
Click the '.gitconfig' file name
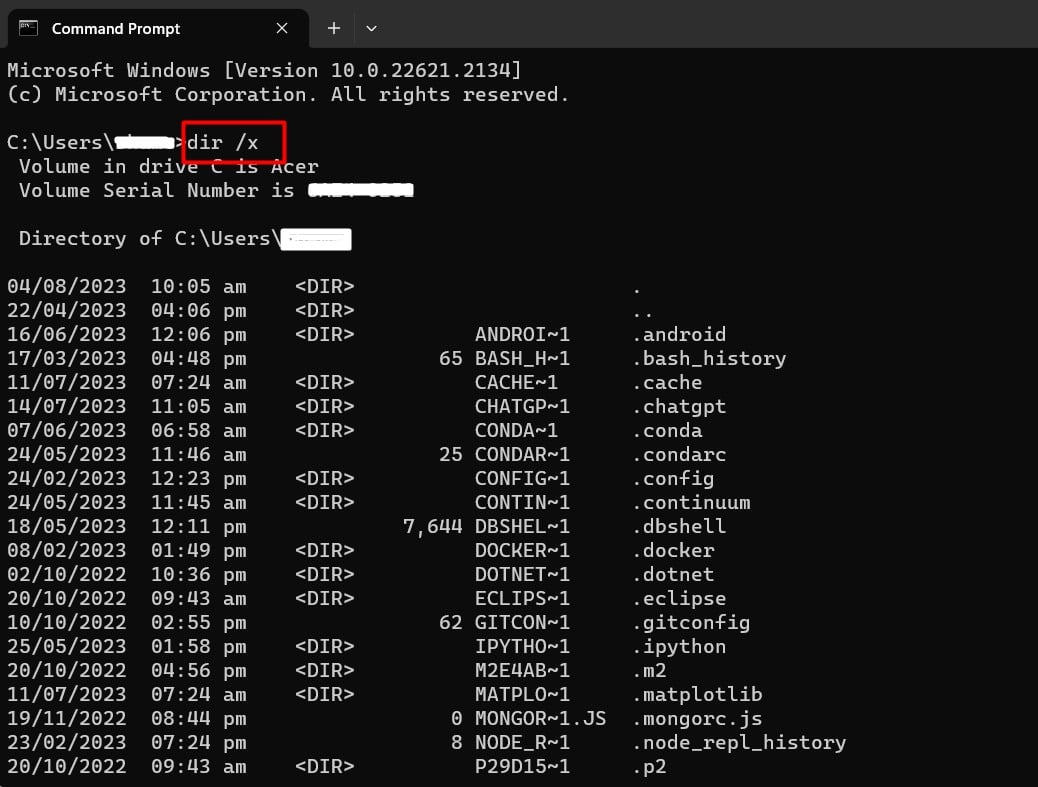click(691, 622)
